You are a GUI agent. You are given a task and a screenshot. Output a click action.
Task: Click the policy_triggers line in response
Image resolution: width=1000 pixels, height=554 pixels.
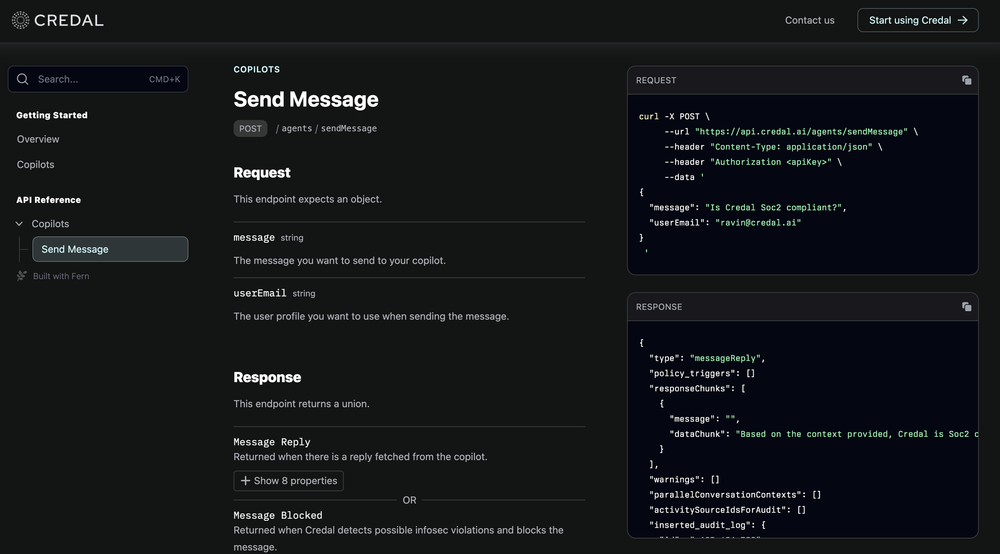click(x=702, y=374)
